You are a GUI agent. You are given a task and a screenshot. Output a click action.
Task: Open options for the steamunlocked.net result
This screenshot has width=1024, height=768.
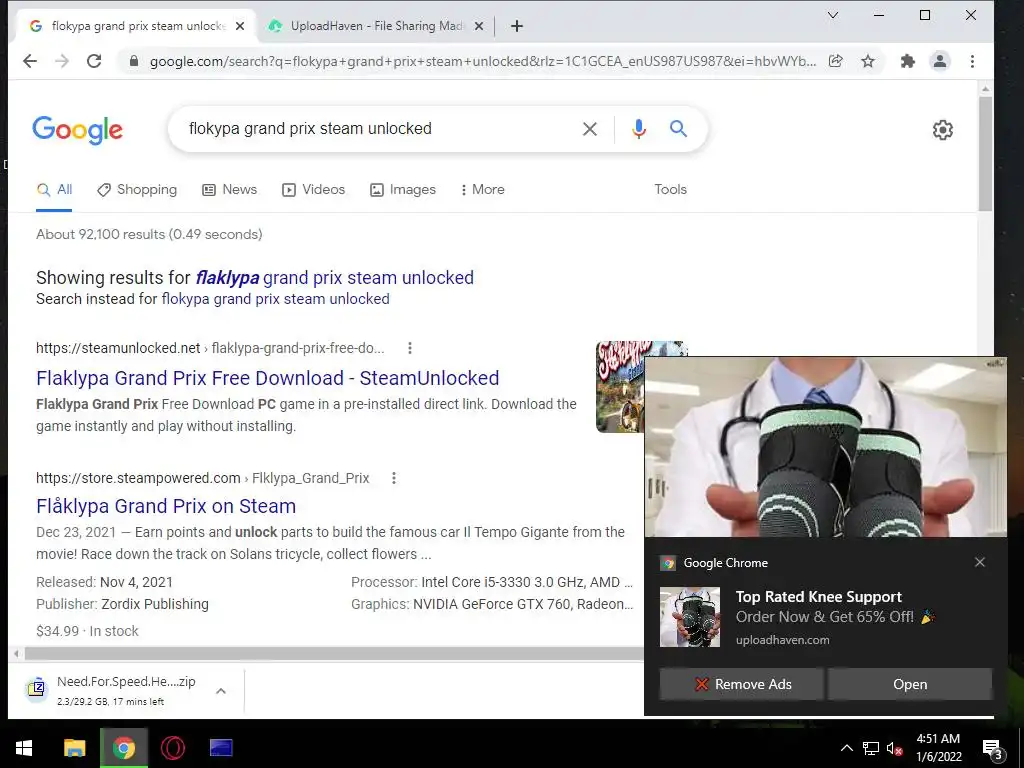point(409,348)
